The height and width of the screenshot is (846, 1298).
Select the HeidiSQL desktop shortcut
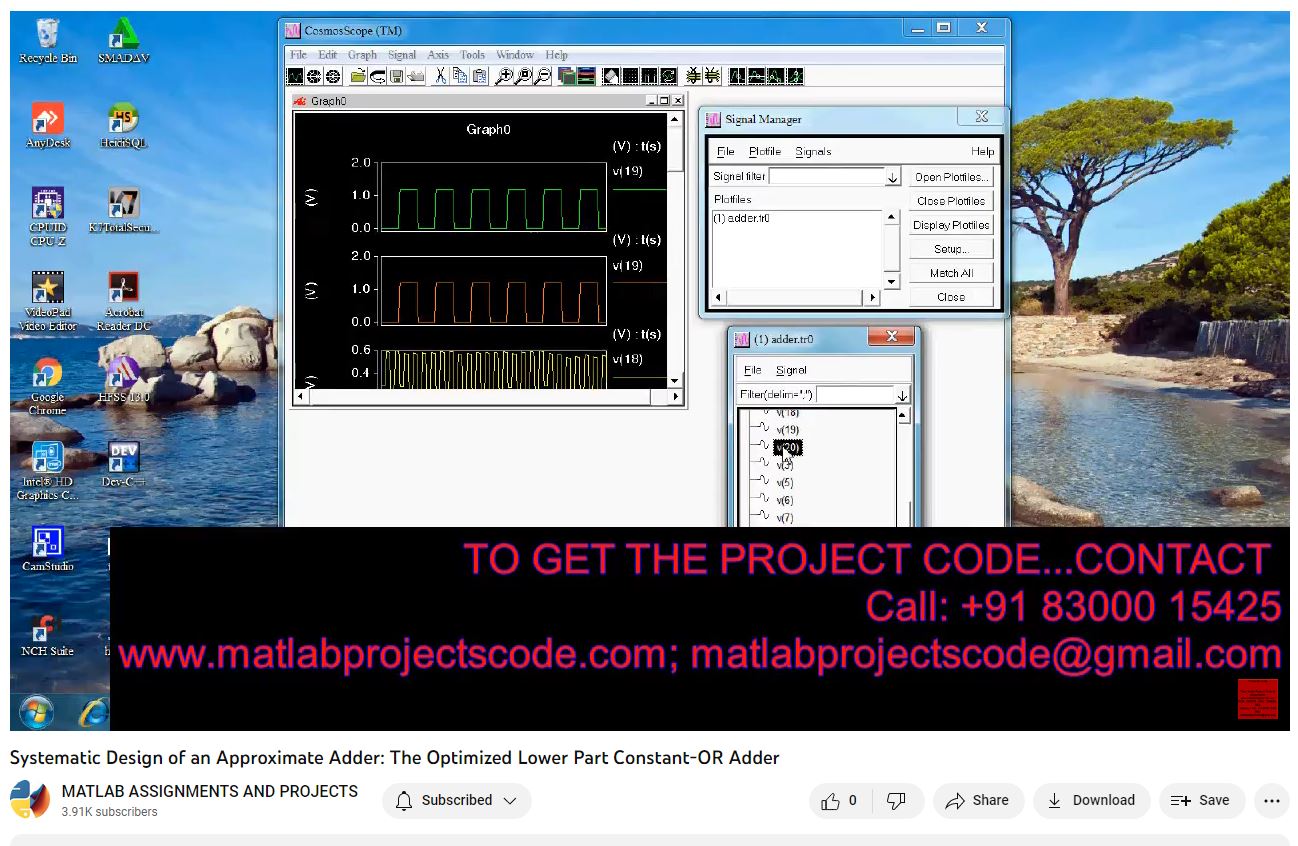[x=123, y=125]
